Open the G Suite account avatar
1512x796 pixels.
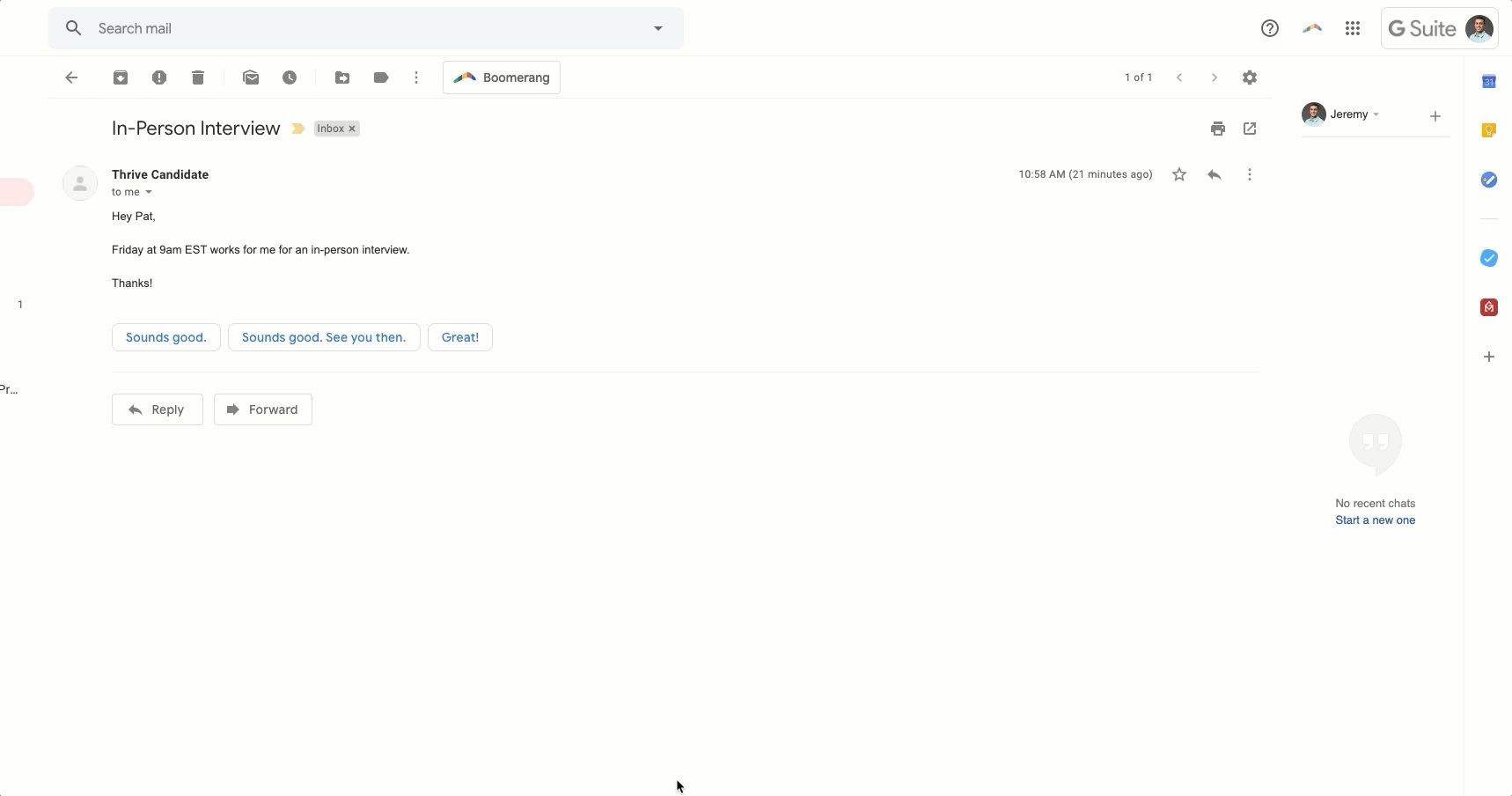[x=1479, y=28]
